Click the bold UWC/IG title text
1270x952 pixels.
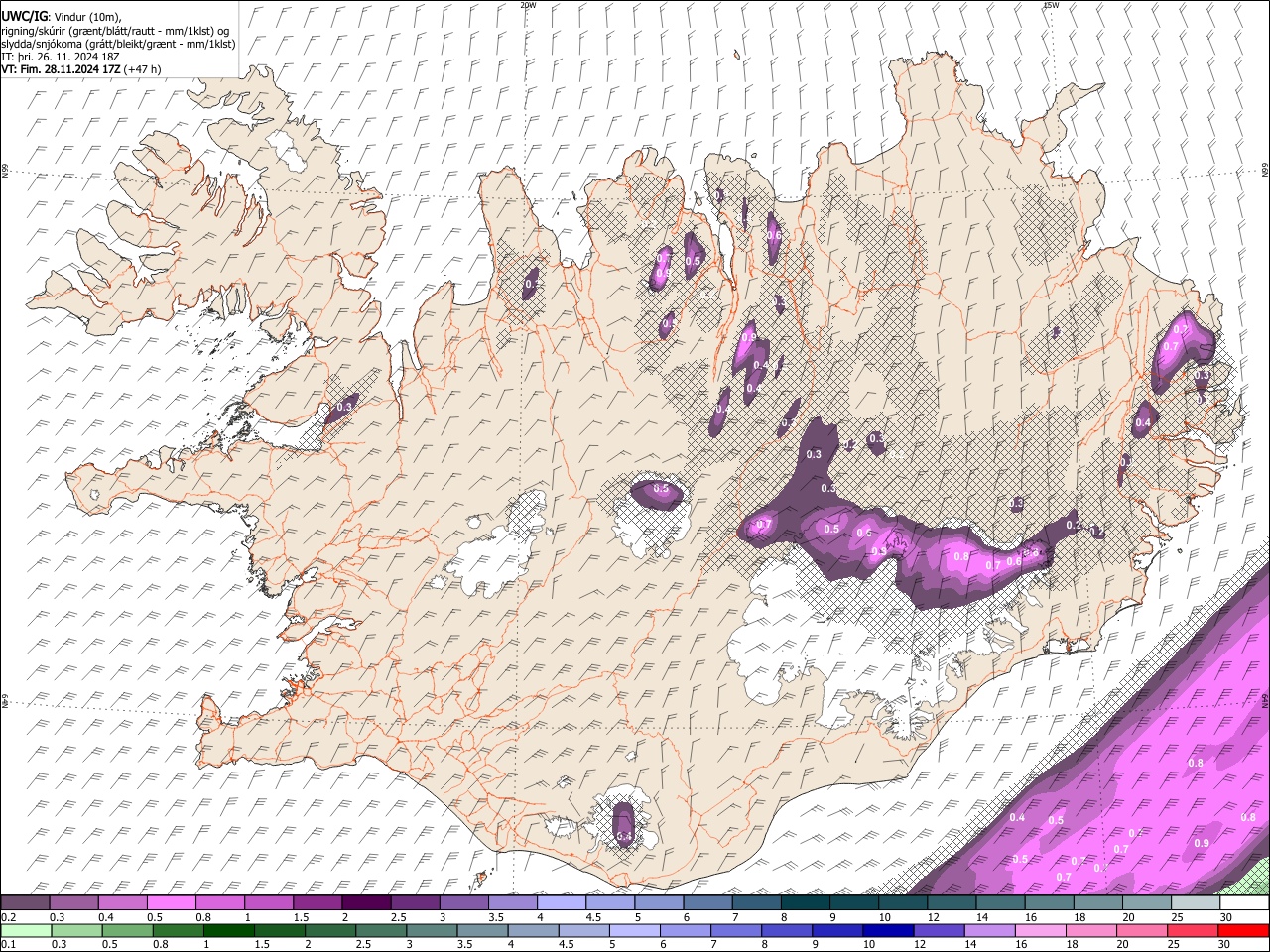24,17
